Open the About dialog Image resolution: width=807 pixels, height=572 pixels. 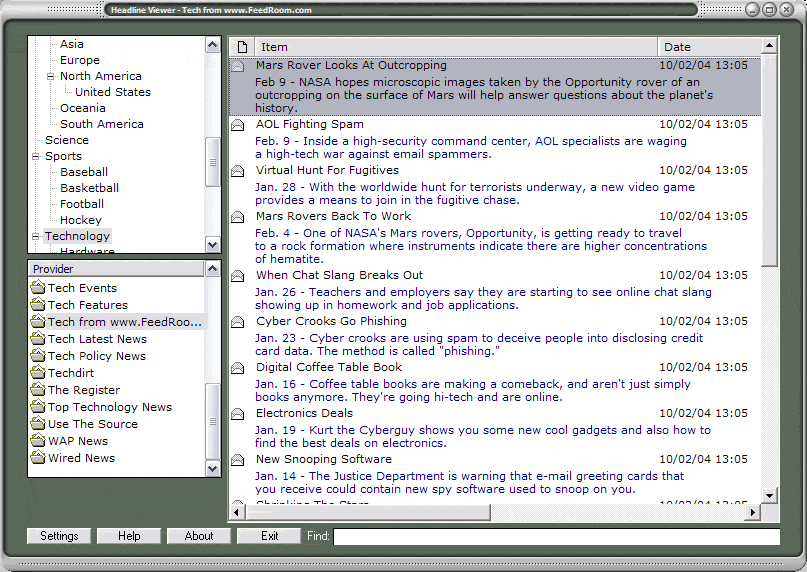(x=199, y=536)
